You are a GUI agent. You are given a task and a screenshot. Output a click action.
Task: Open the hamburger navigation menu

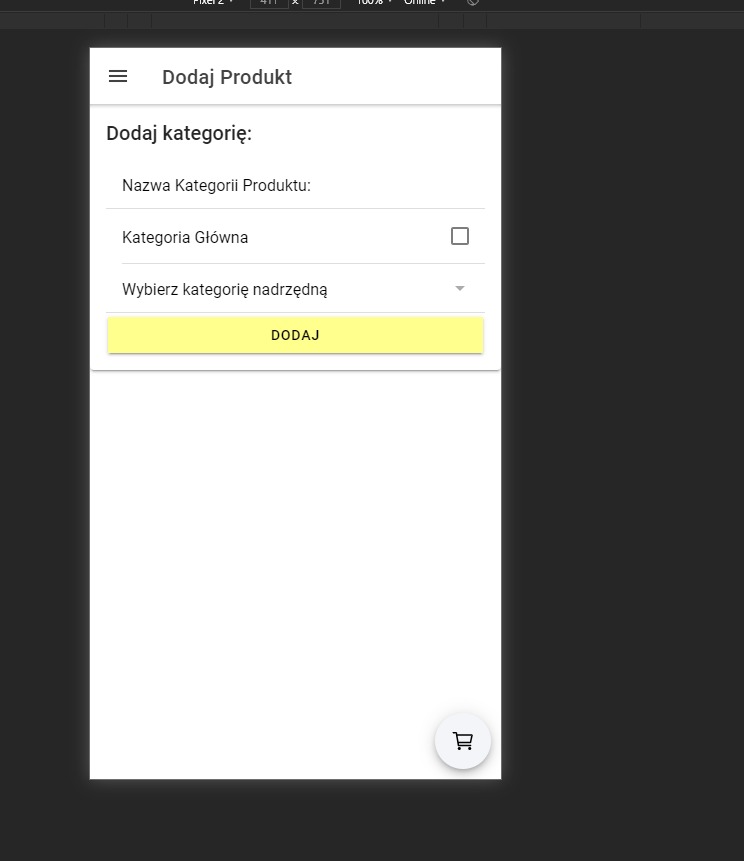pyautogui.click(x=118, y=77)
